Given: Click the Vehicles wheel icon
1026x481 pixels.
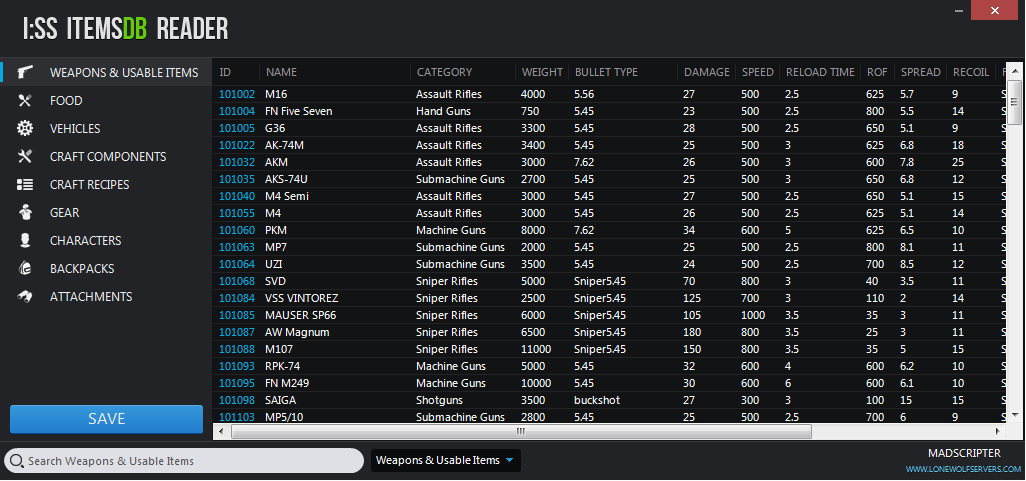Looking at the screenshot, I should click(x=25, y=128).
